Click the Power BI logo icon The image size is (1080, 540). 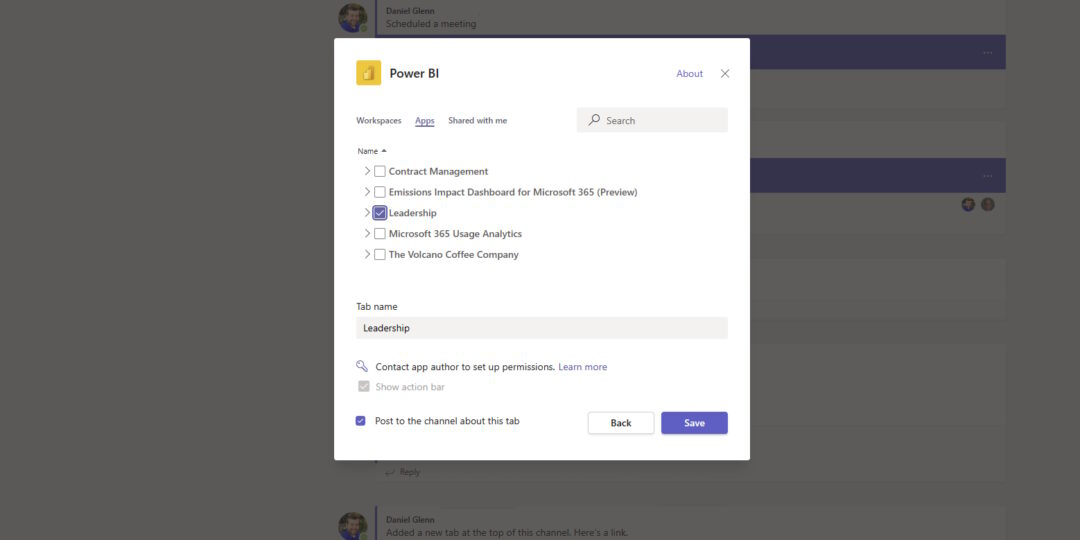[x=368, y=73]
